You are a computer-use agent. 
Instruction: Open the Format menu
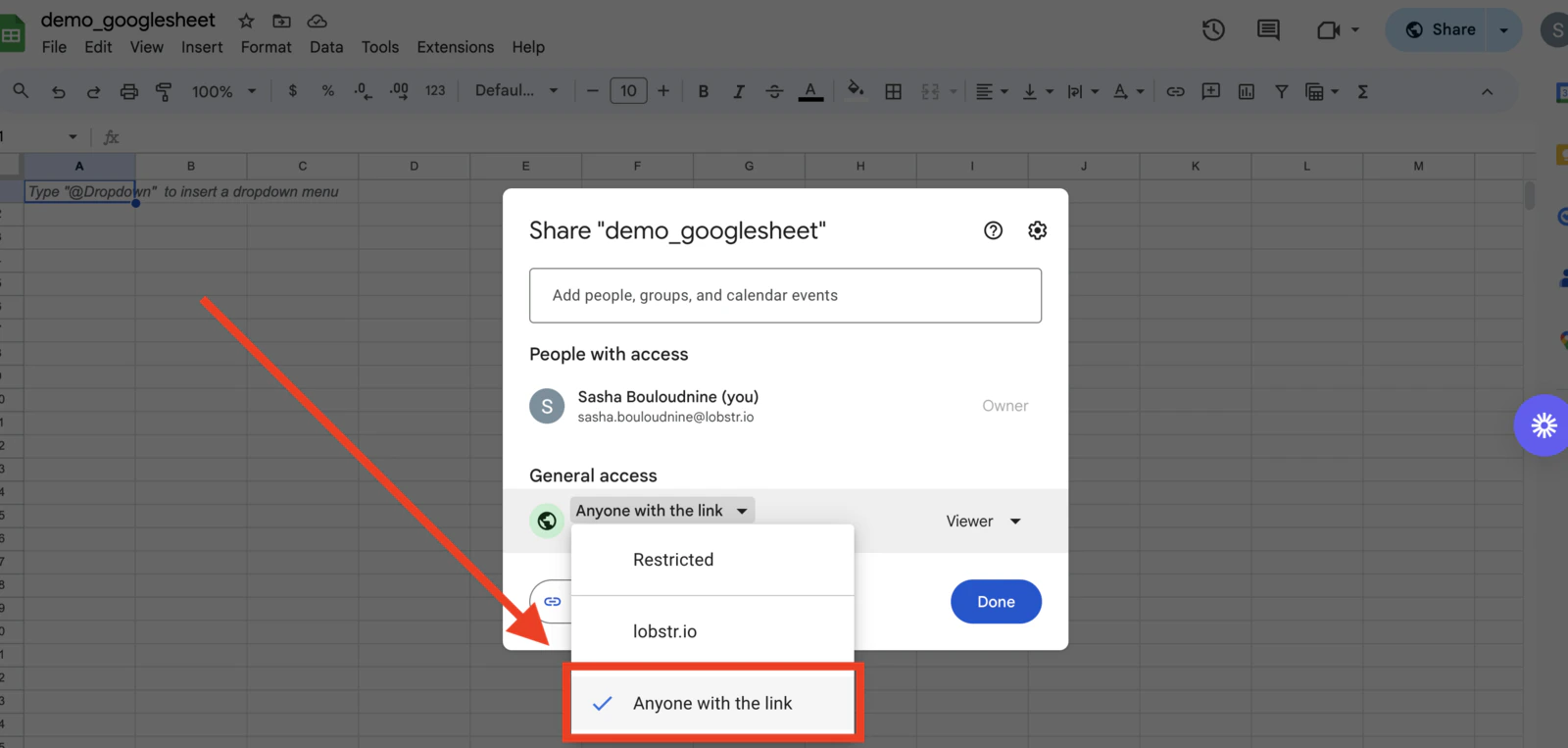(267, 47)
